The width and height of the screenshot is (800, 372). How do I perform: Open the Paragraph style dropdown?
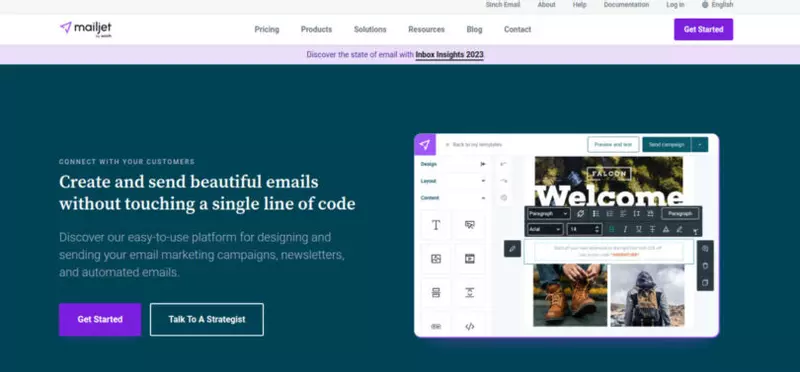point(548,213)
